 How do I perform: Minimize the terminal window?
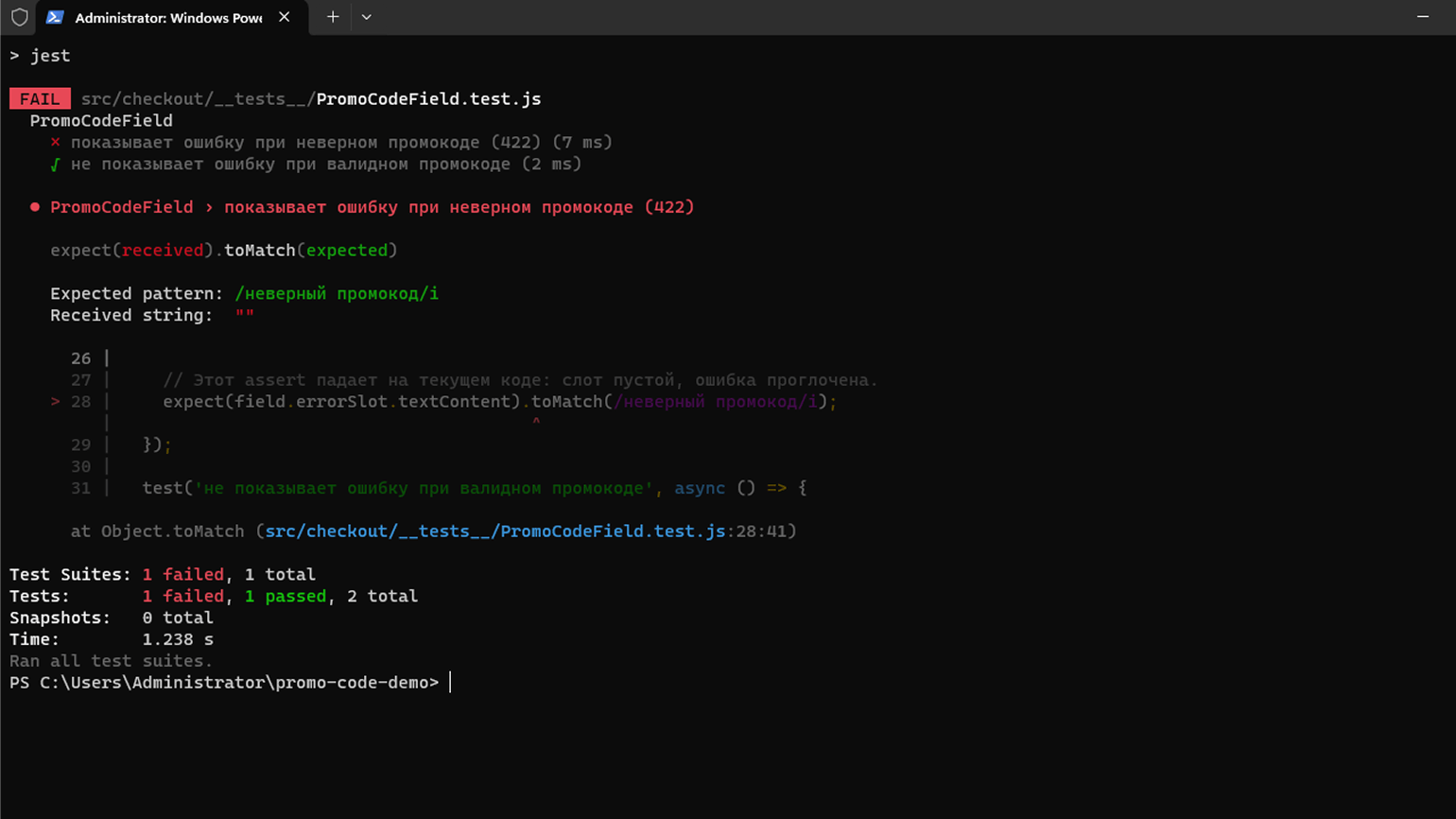point(1423,17)
